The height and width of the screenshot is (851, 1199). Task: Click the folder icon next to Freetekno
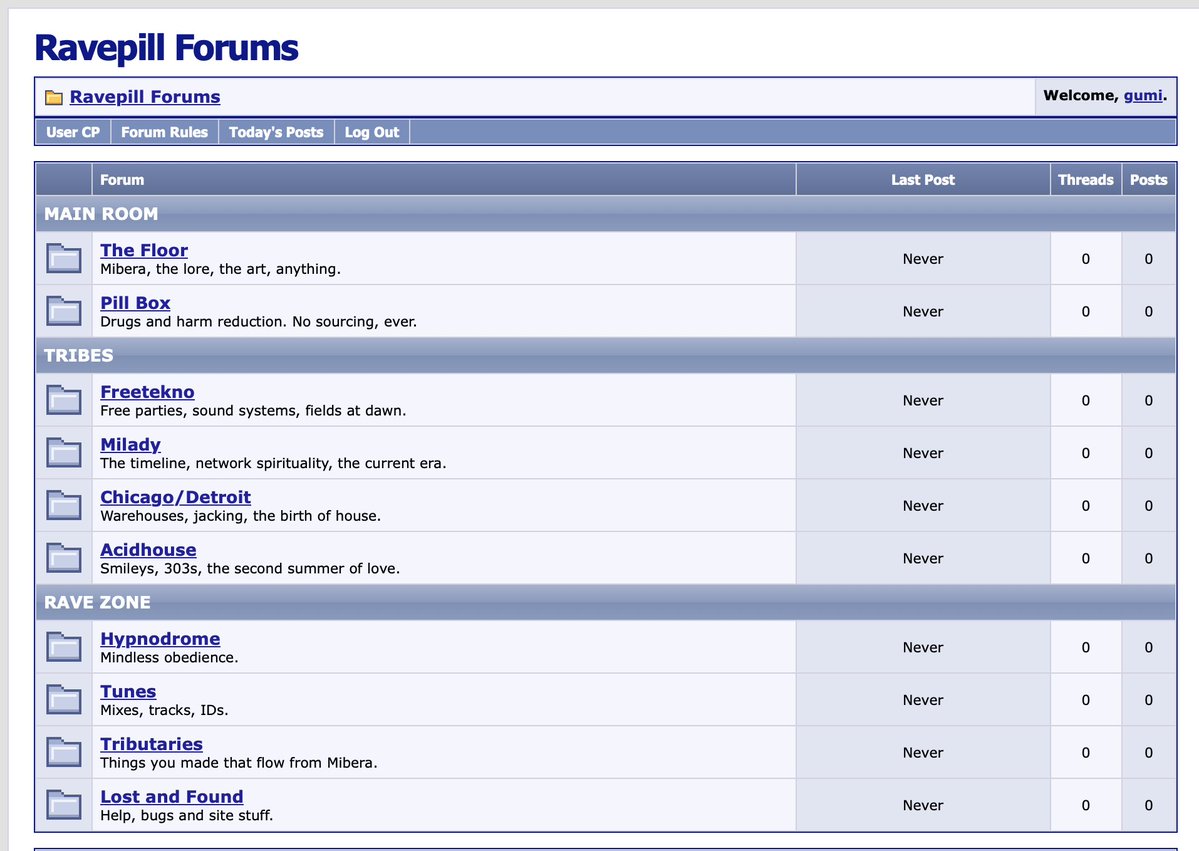63,400
